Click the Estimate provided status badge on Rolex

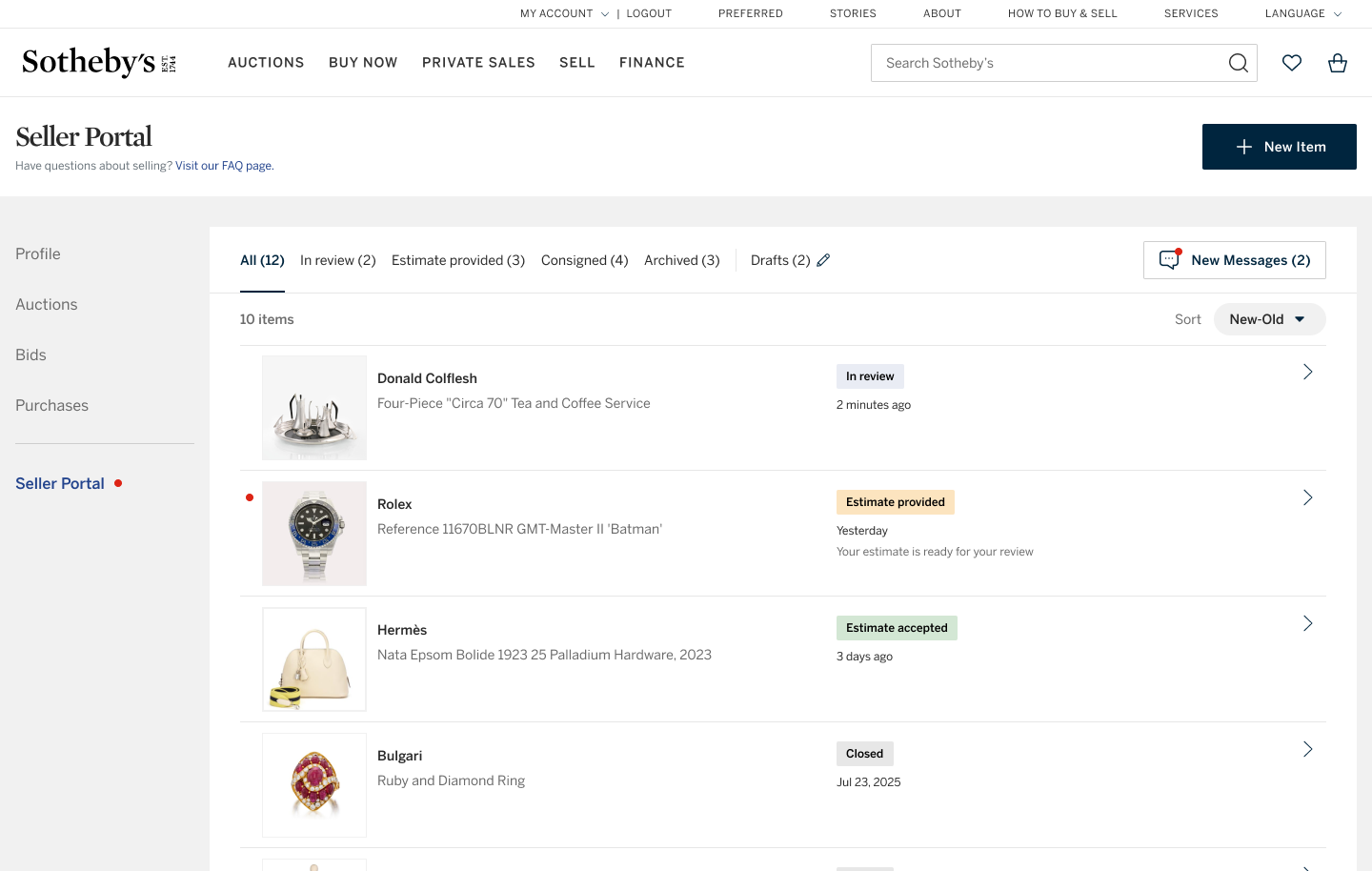[896, 502]
